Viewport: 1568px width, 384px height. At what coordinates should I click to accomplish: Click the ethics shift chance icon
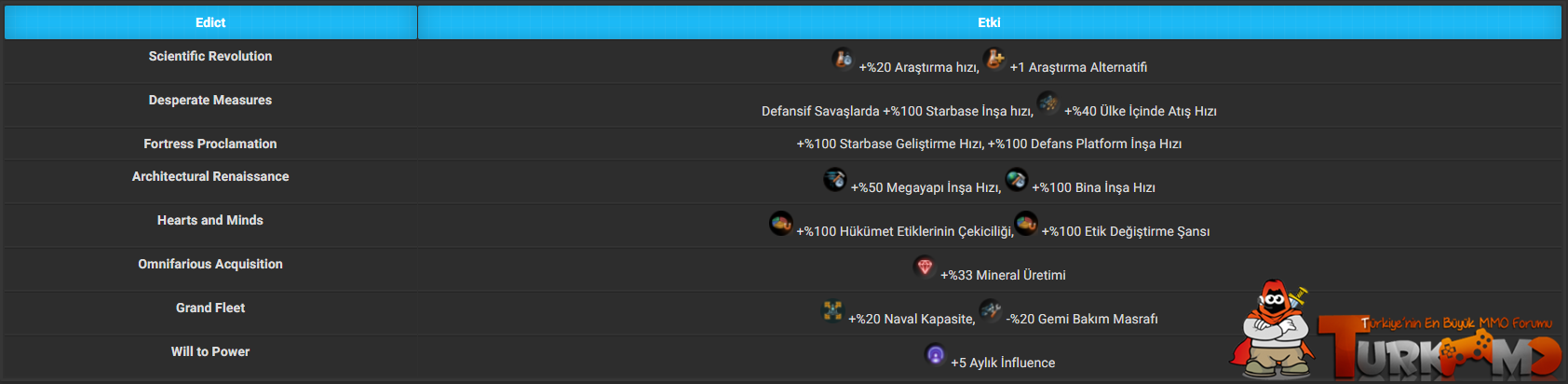point(1026,223)
